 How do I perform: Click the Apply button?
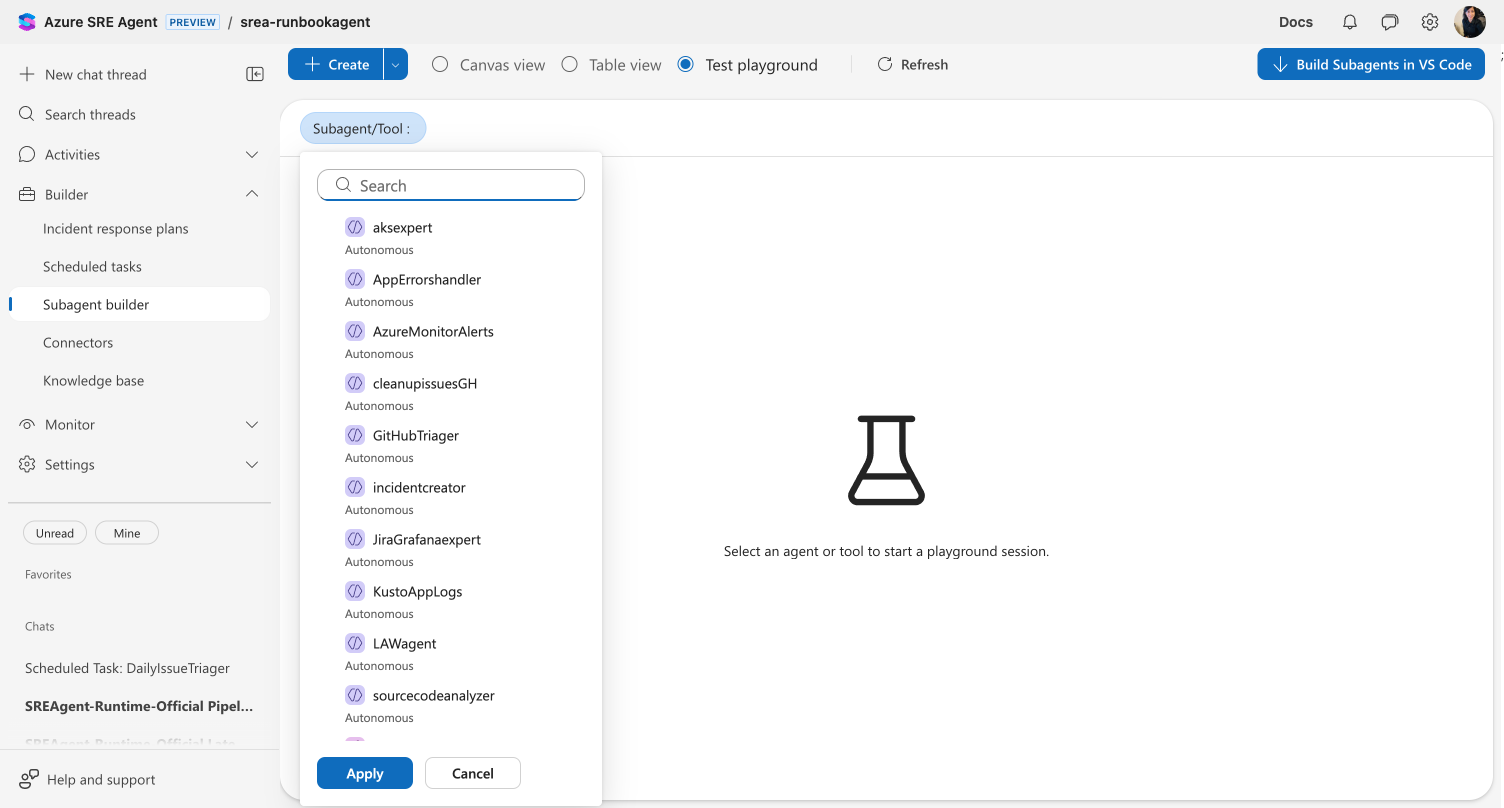coord(365,773)
